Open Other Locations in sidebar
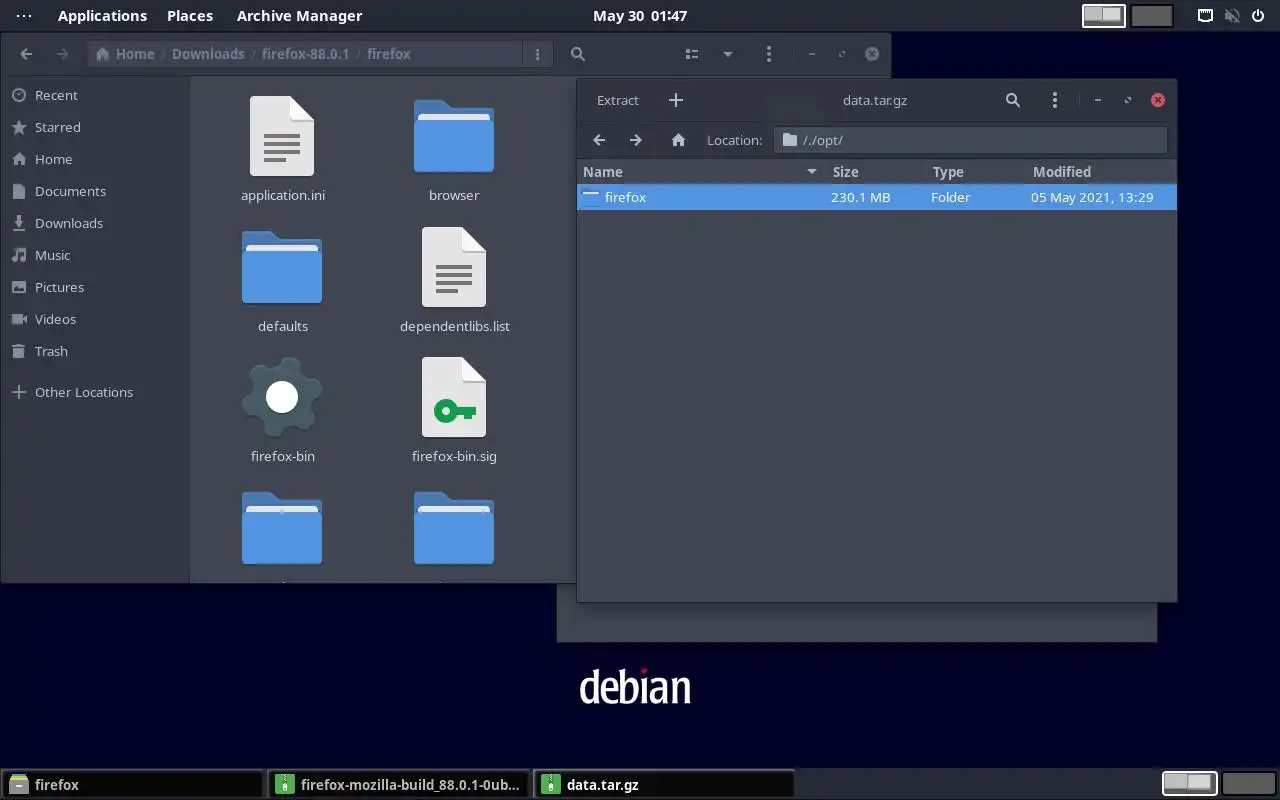The height and width of the screenshot is (800, 1280). [95, 392]
